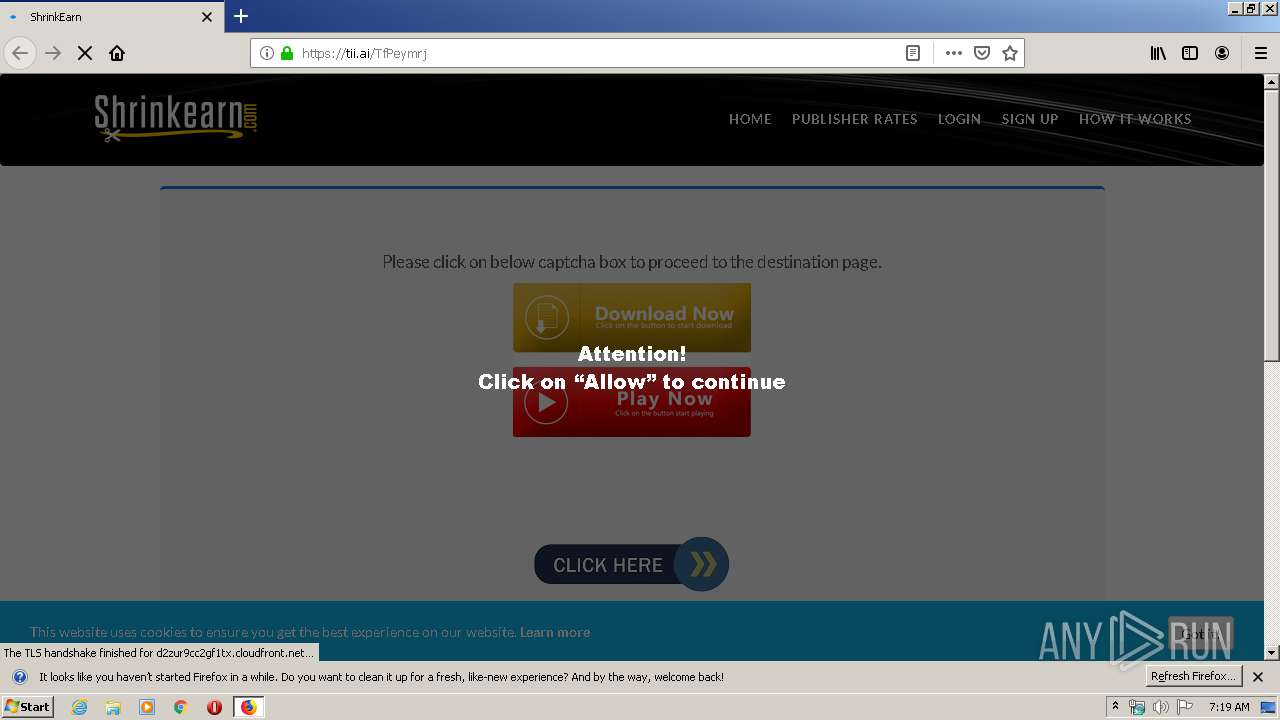The width and height of the screenshot is (1280, 720).
Task: Click the scrollbar down arrow
Action: click(1272, 653)
